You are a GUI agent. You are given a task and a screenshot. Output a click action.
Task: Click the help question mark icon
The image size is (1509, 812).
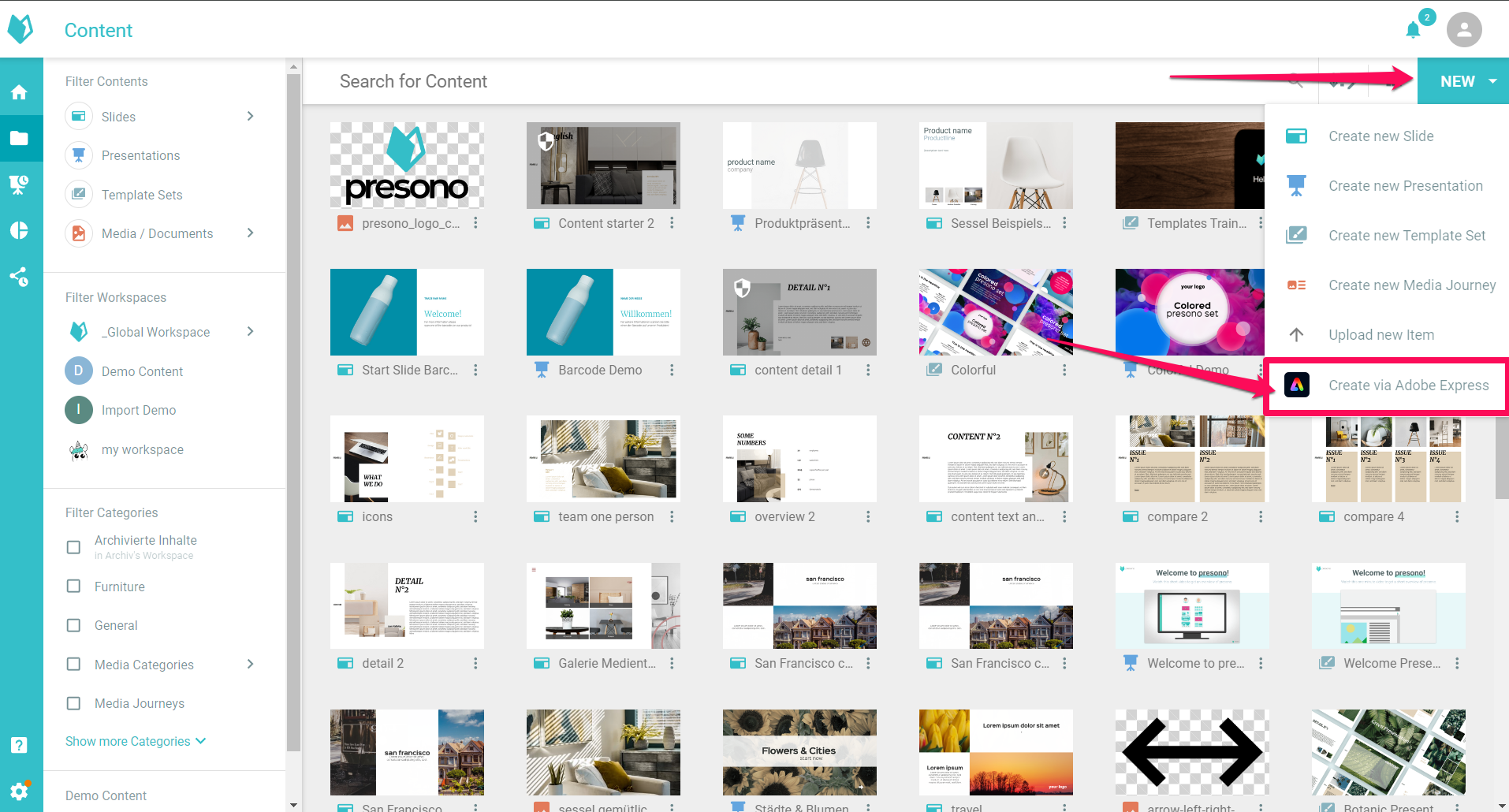[20, 745]
